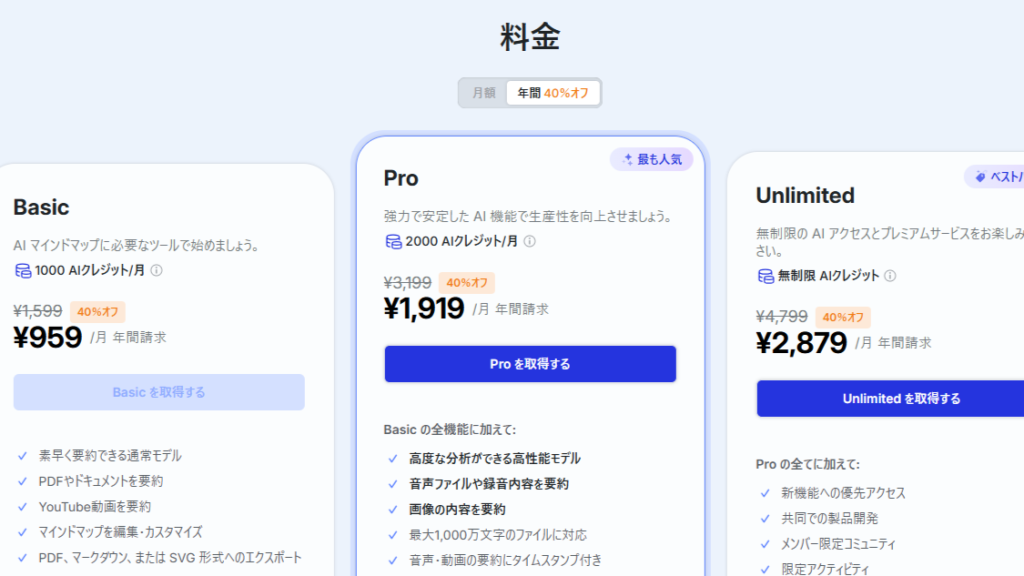
Task: Click the ベスト badge on Unlimited card
Action: coord(997,177)
